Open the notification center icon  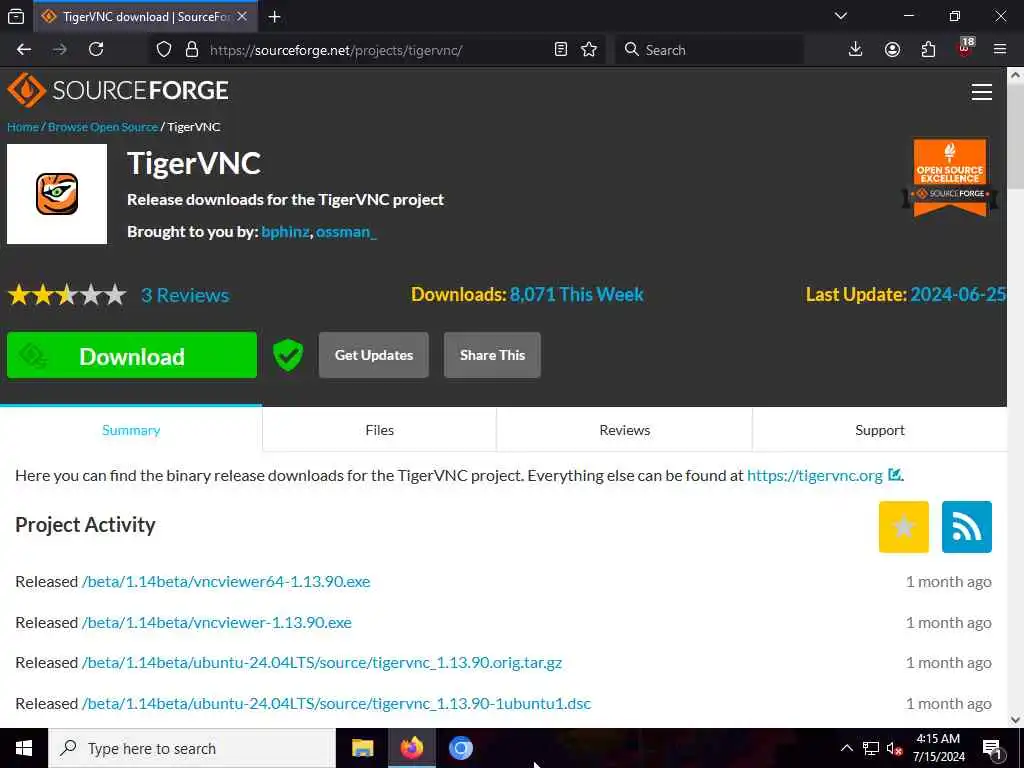[993, 749]
